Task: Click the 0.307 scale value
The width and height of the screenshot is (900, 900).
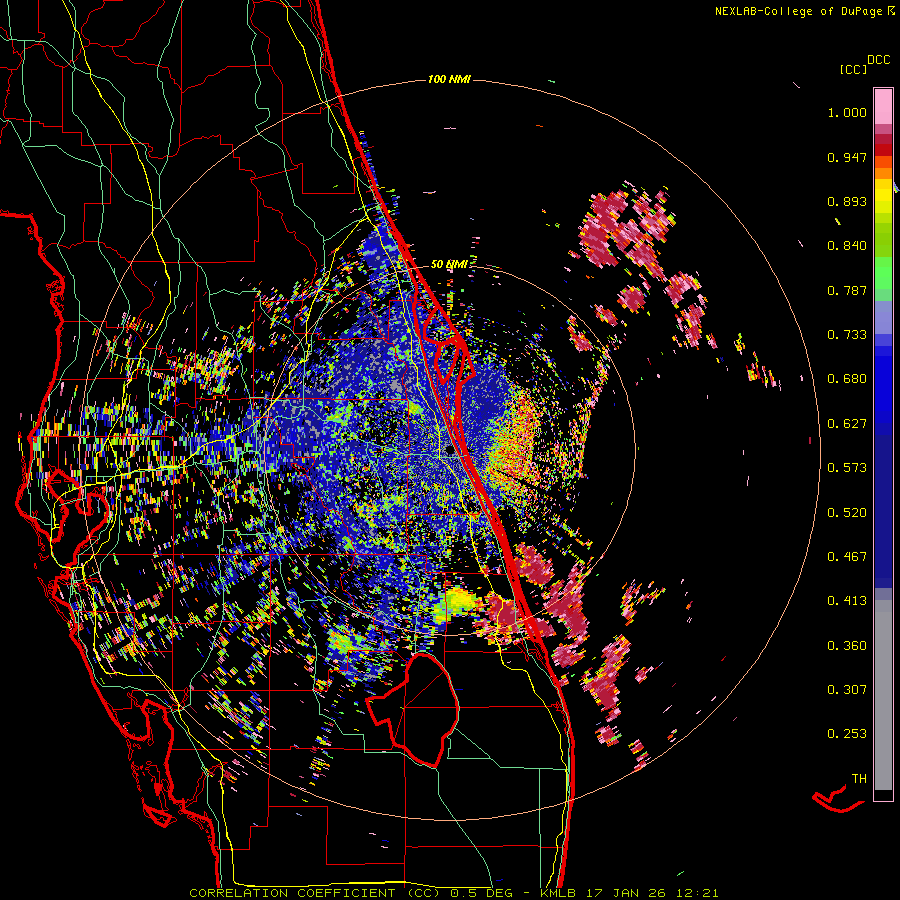Action: (847, 690)
